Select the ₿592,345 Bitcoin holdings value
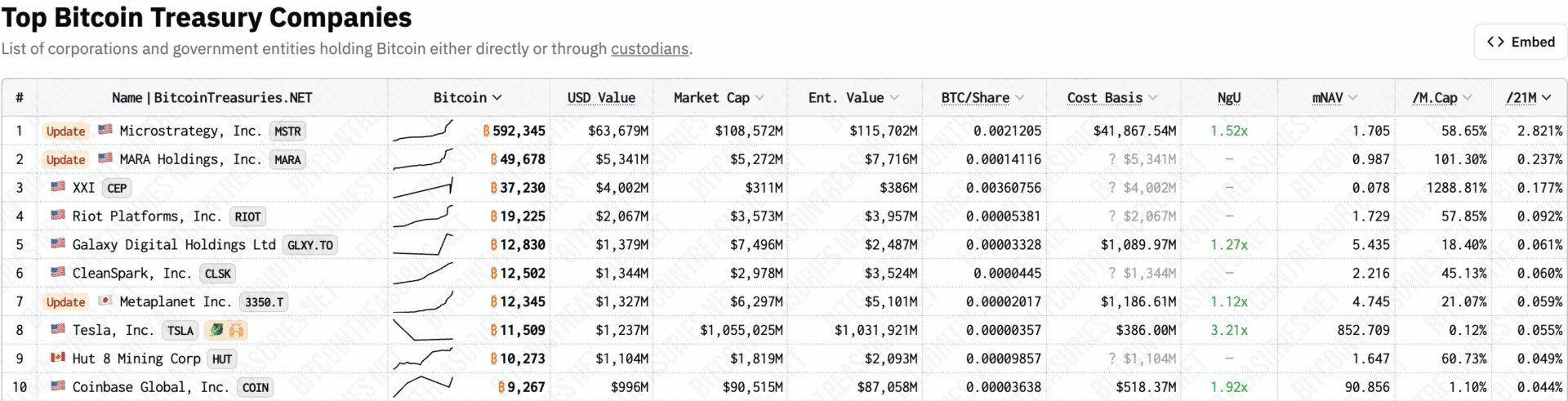The height and width of the screenshot is (401, 1568). click(514, 131)
